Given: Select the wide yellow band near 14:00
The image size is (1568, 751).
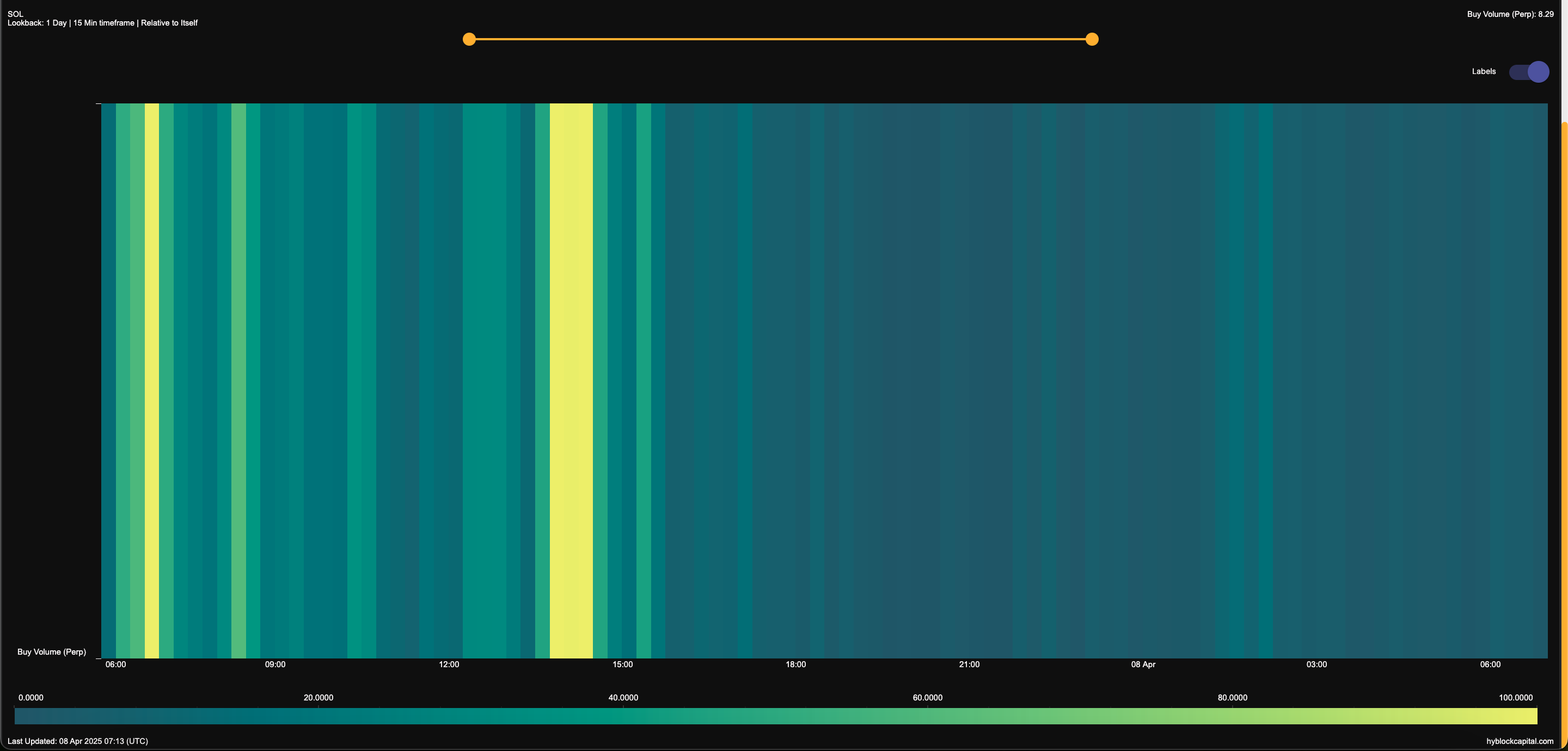Looking at the screenshot, I should (571, 380).
